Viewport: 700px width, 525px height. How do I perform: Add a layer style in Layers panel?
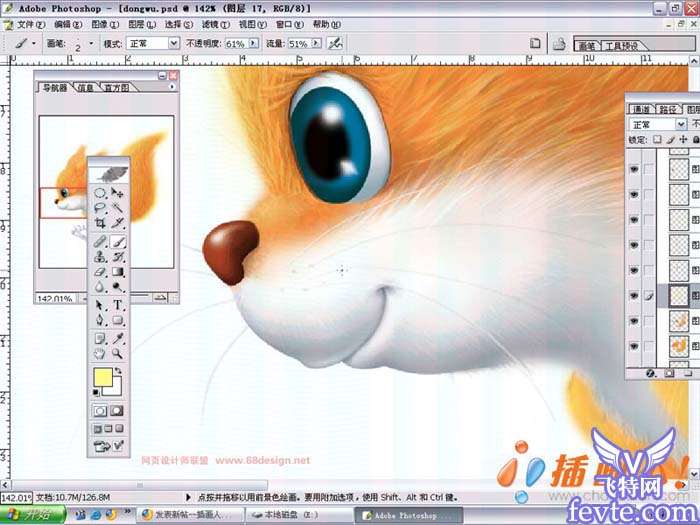(651, 374)
